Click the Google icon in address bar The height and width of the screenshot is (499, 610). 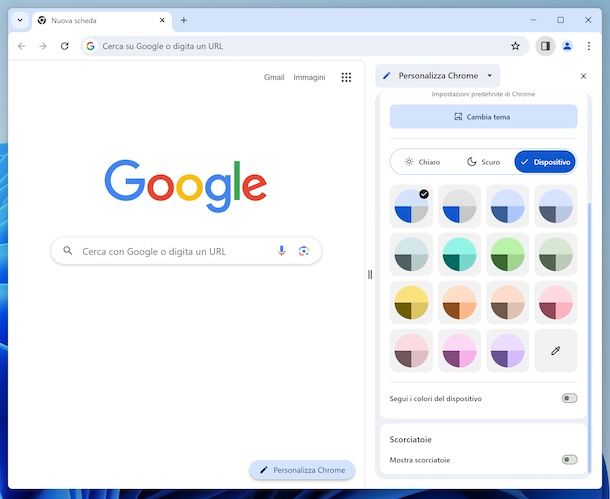[90, 46]
